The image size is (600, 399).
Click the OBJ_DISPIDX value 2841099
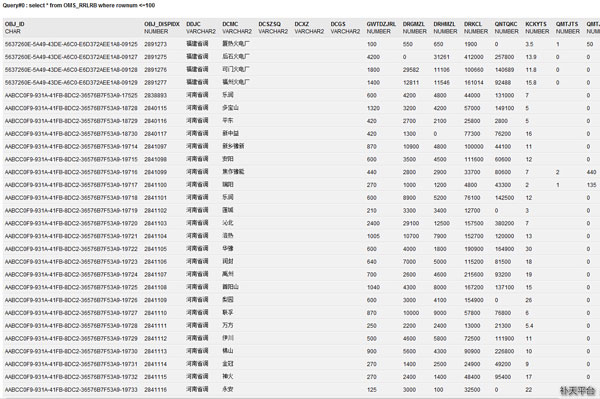click(155, 172)
